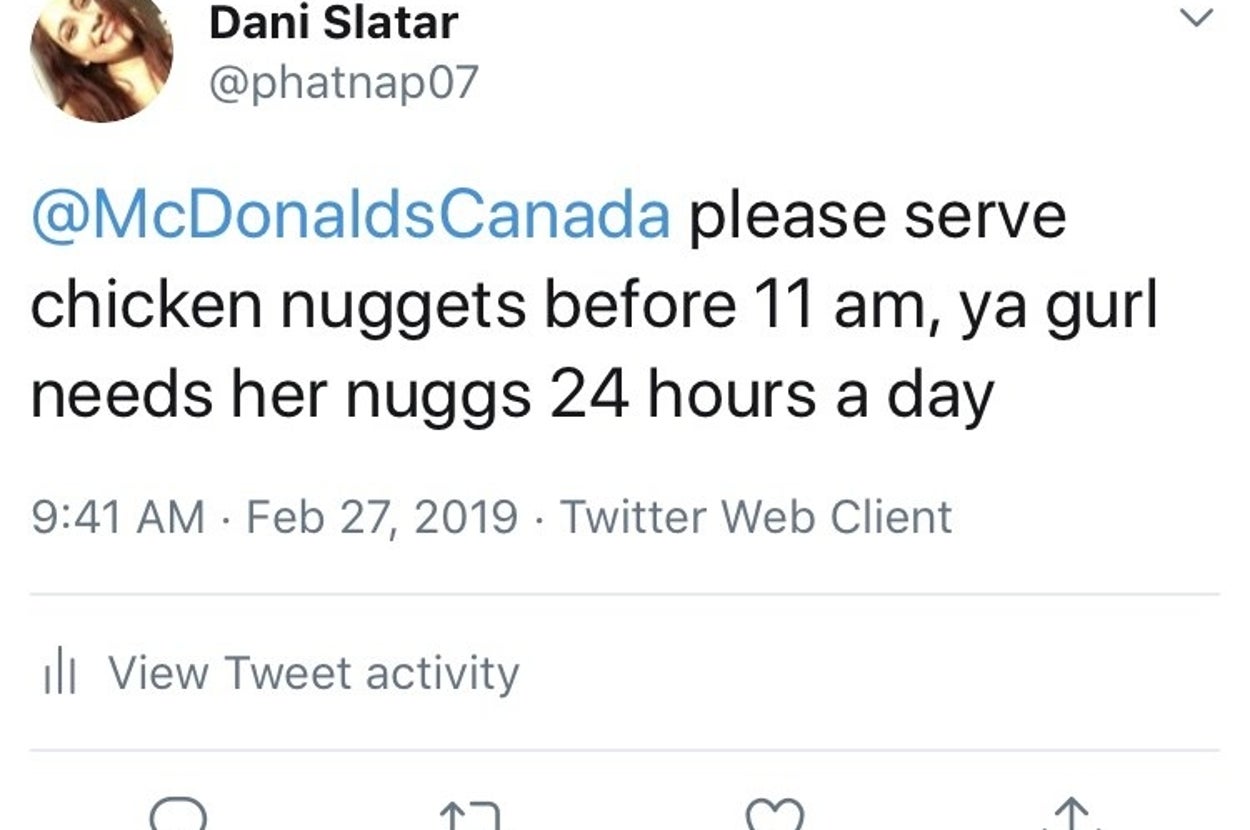Click the Twitter Web Client source label
1250x830 pixels.
756,517
